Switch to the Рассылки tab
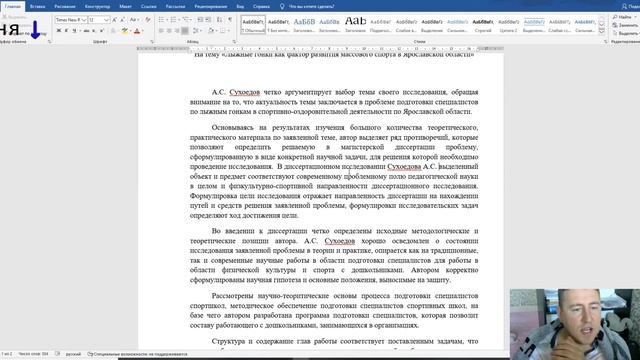The height and width of the screenshot is (360, 640). (x=176, y=6)
